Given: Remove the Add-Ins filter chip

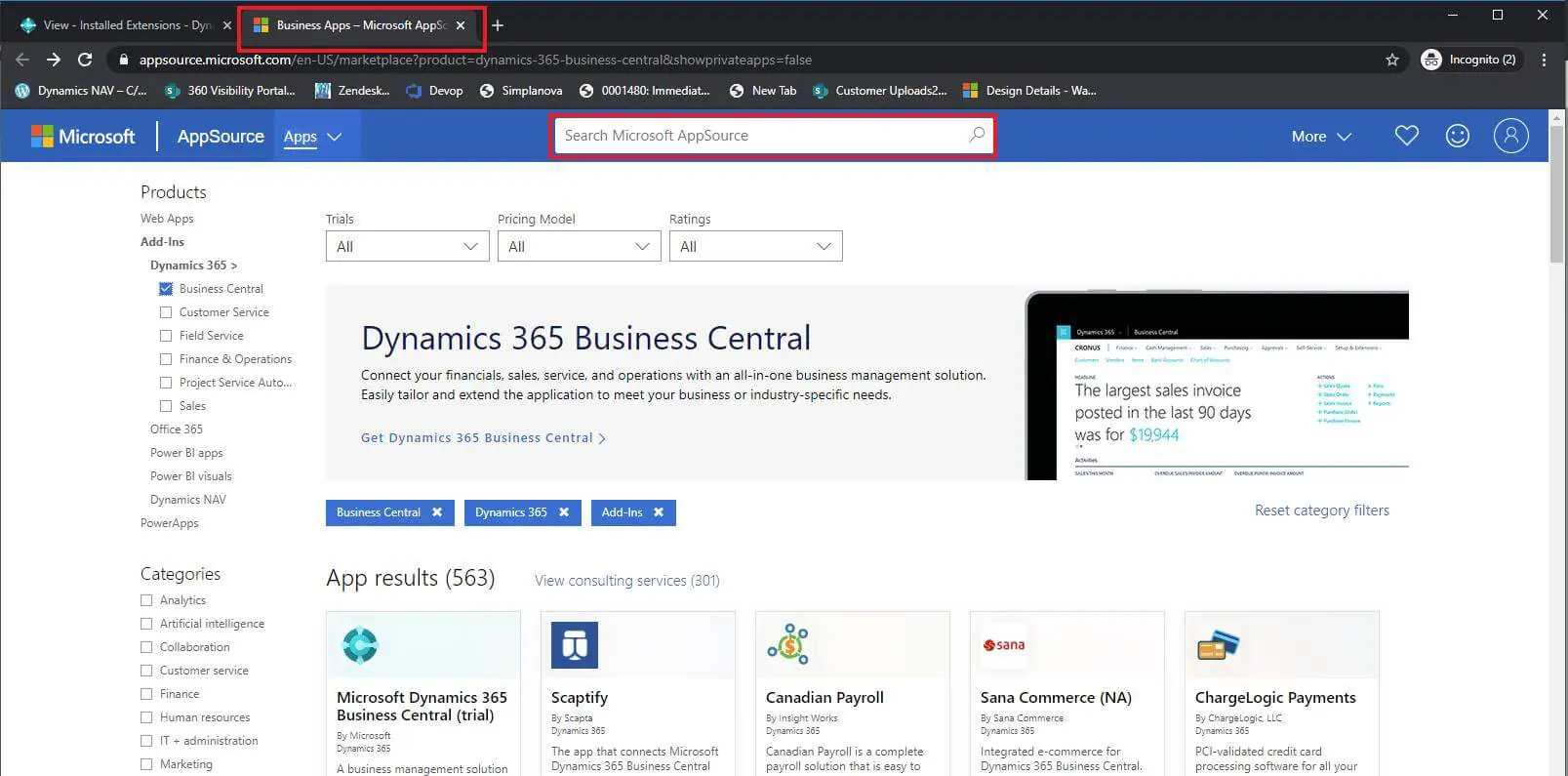Looking at the screenshot, I should 659,512.
